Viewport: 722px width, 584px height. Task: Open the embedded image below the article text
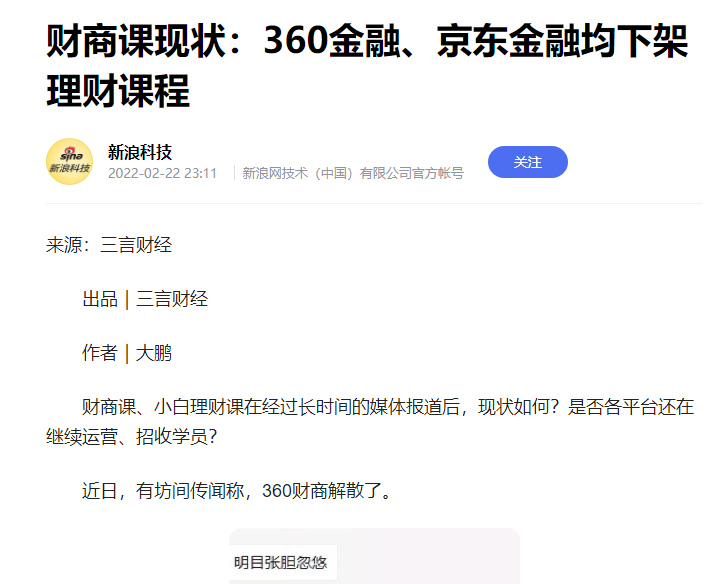point(374,556)
